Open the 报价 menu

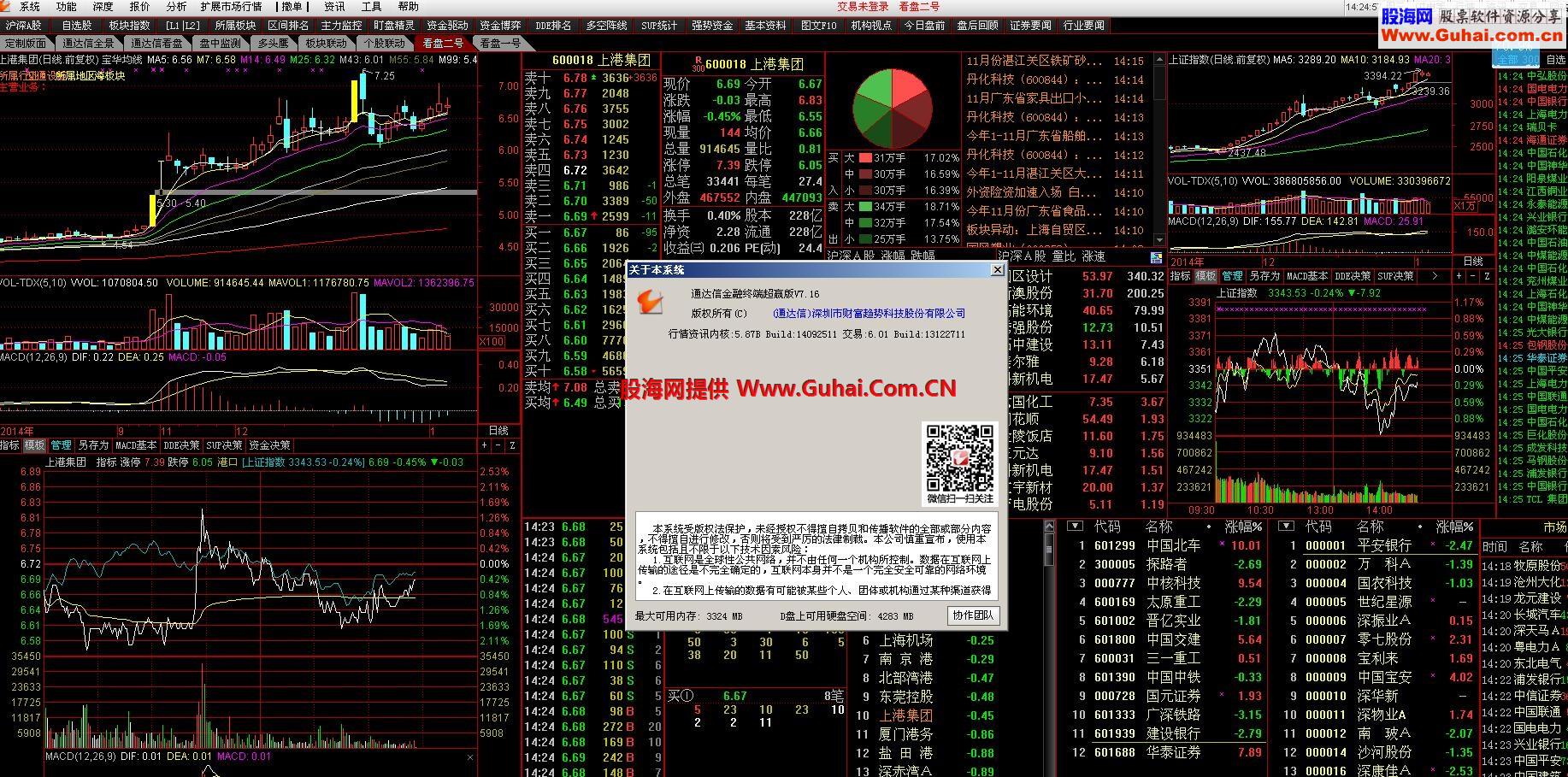139,7
